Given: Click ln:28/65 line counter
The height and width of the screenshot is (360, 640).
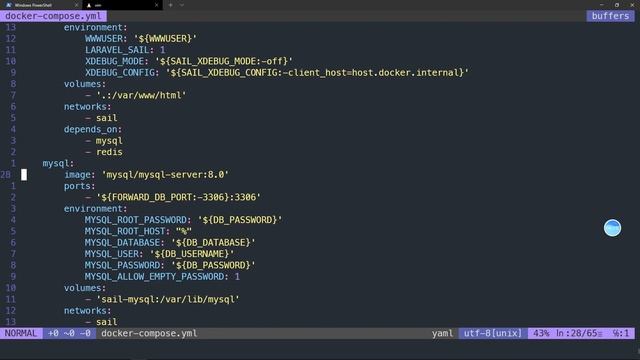Looking at the screenshot, I should pos(579,333).
